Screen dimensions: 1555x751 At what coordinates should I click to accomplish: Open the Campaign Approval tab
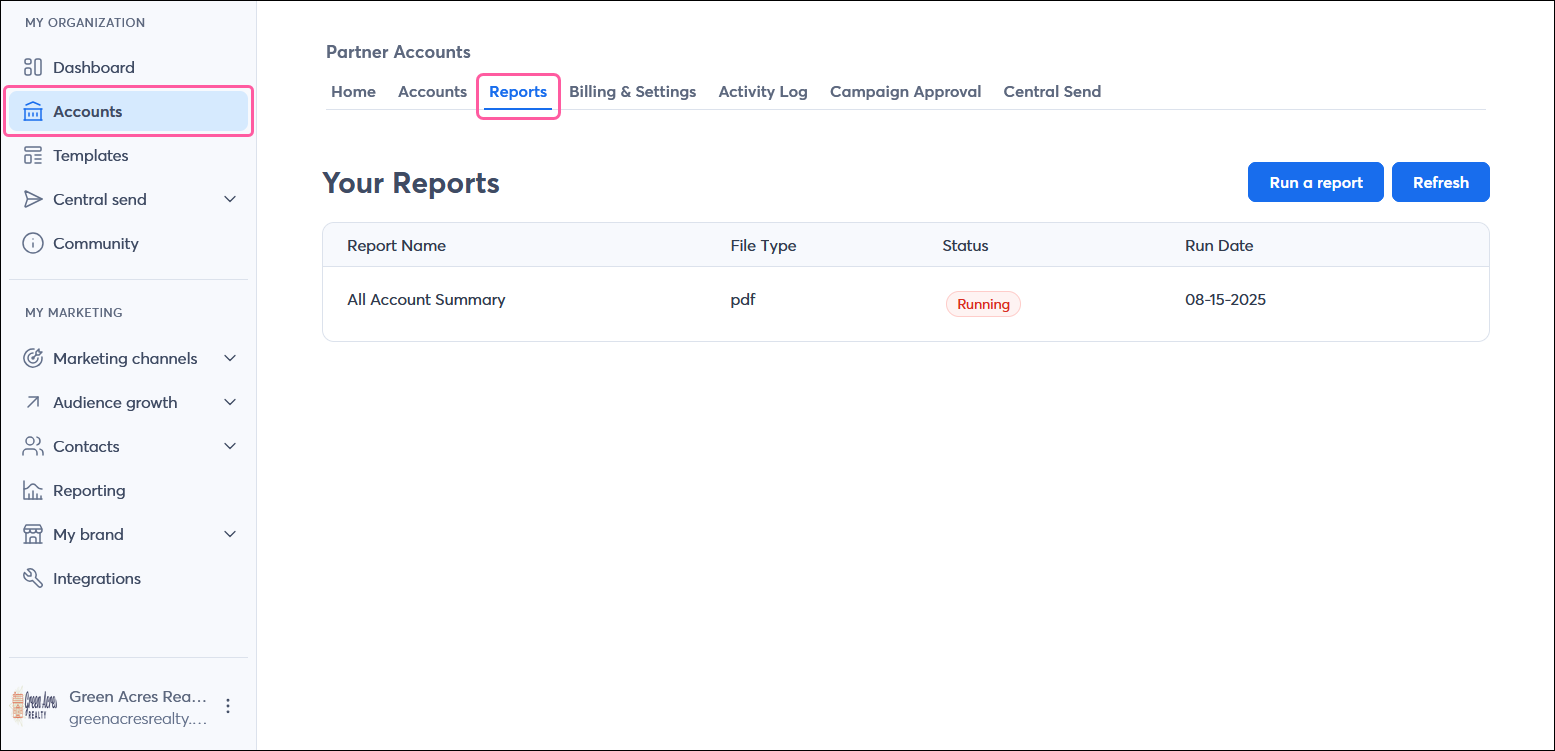905,91
